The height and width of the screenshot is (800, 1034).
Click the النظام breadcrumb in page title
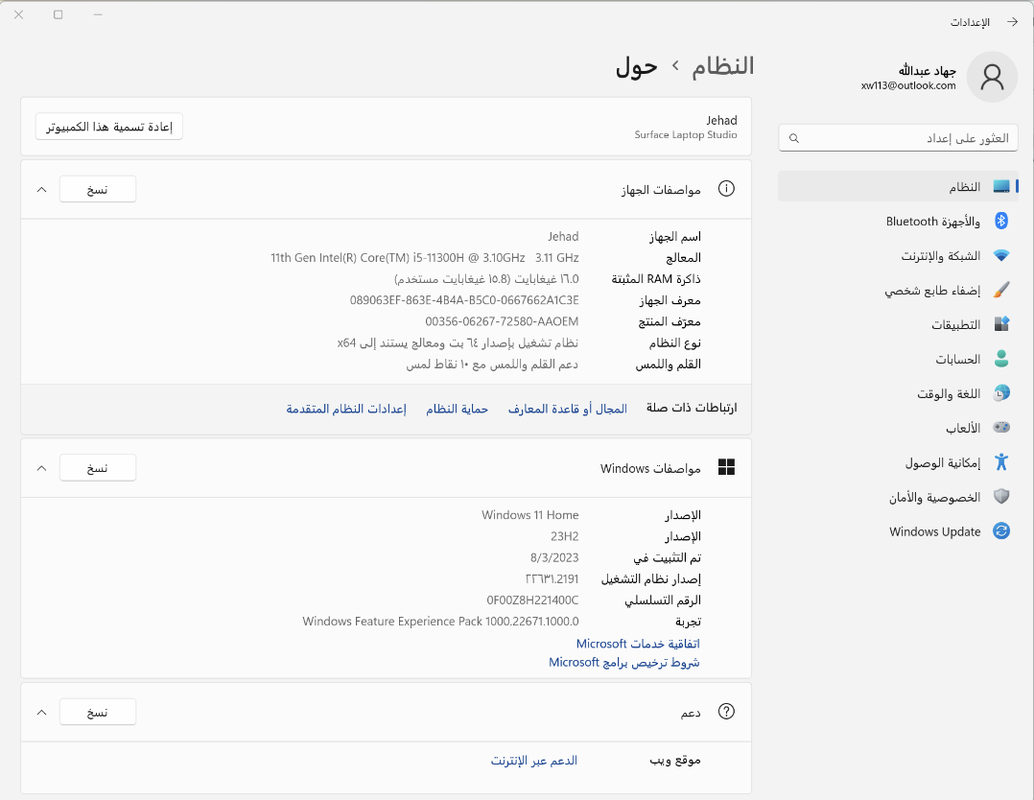[723, 66]
